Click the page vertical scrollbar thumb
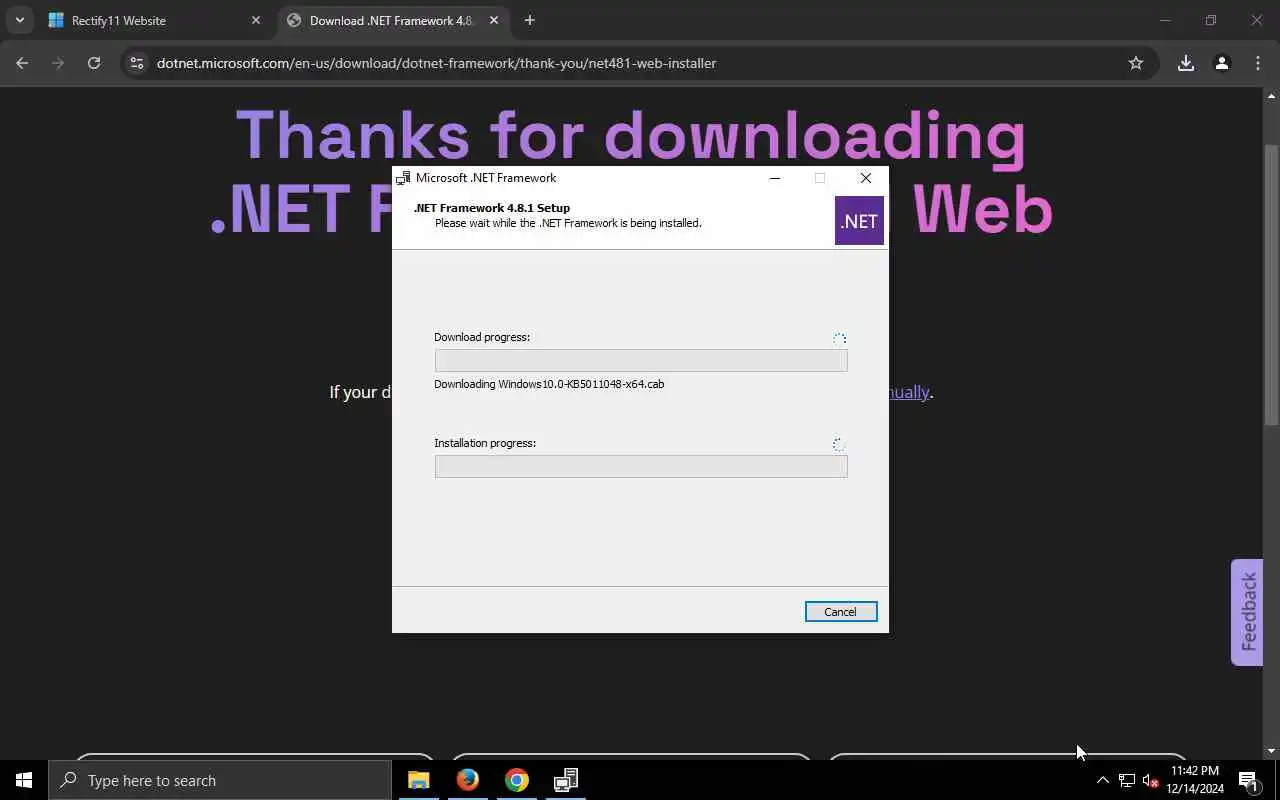The width and height of the screenshot is (1280, 800). pyautogui.click(x=1271, y=285)
